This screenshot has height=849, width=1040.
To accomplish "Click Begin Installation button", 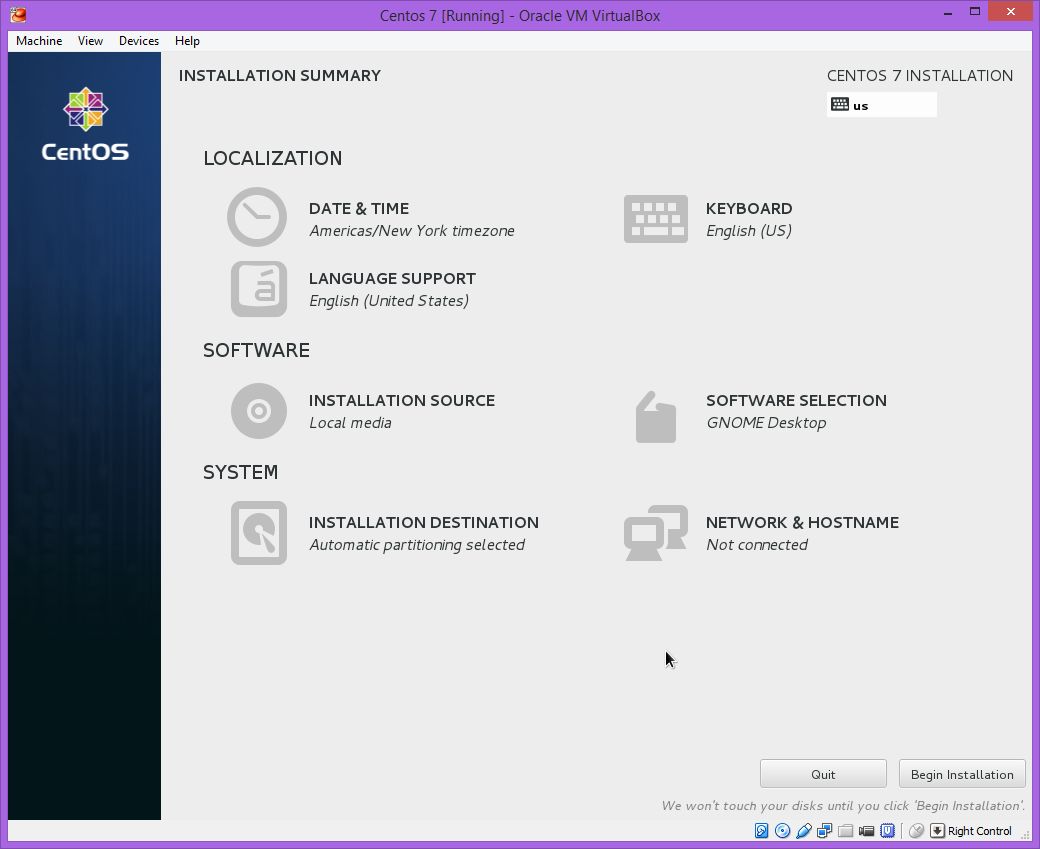I will pos(962,774).
